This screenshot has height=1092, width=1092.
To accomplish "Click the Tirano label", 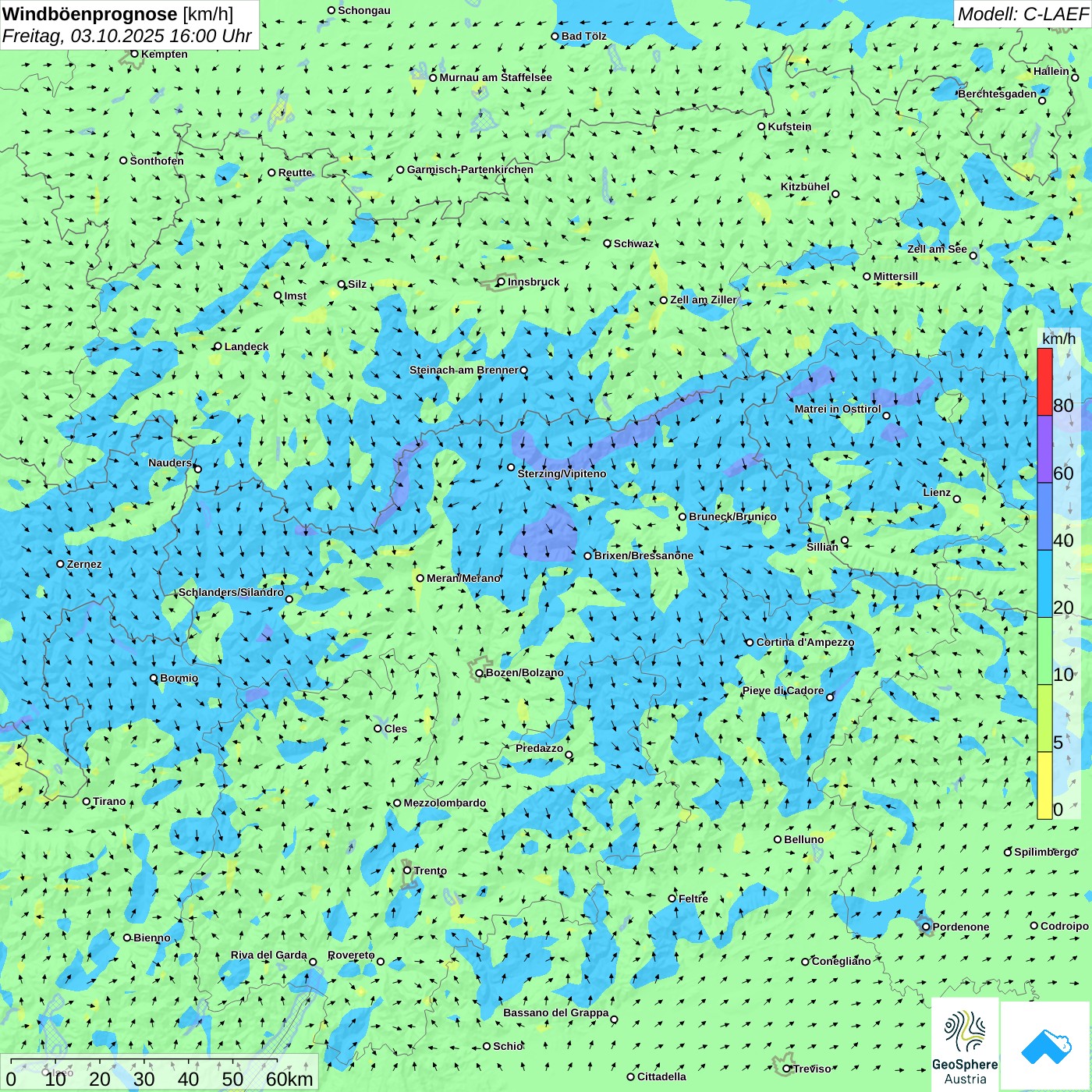I will pyautogui.click(x=109, y=801).
